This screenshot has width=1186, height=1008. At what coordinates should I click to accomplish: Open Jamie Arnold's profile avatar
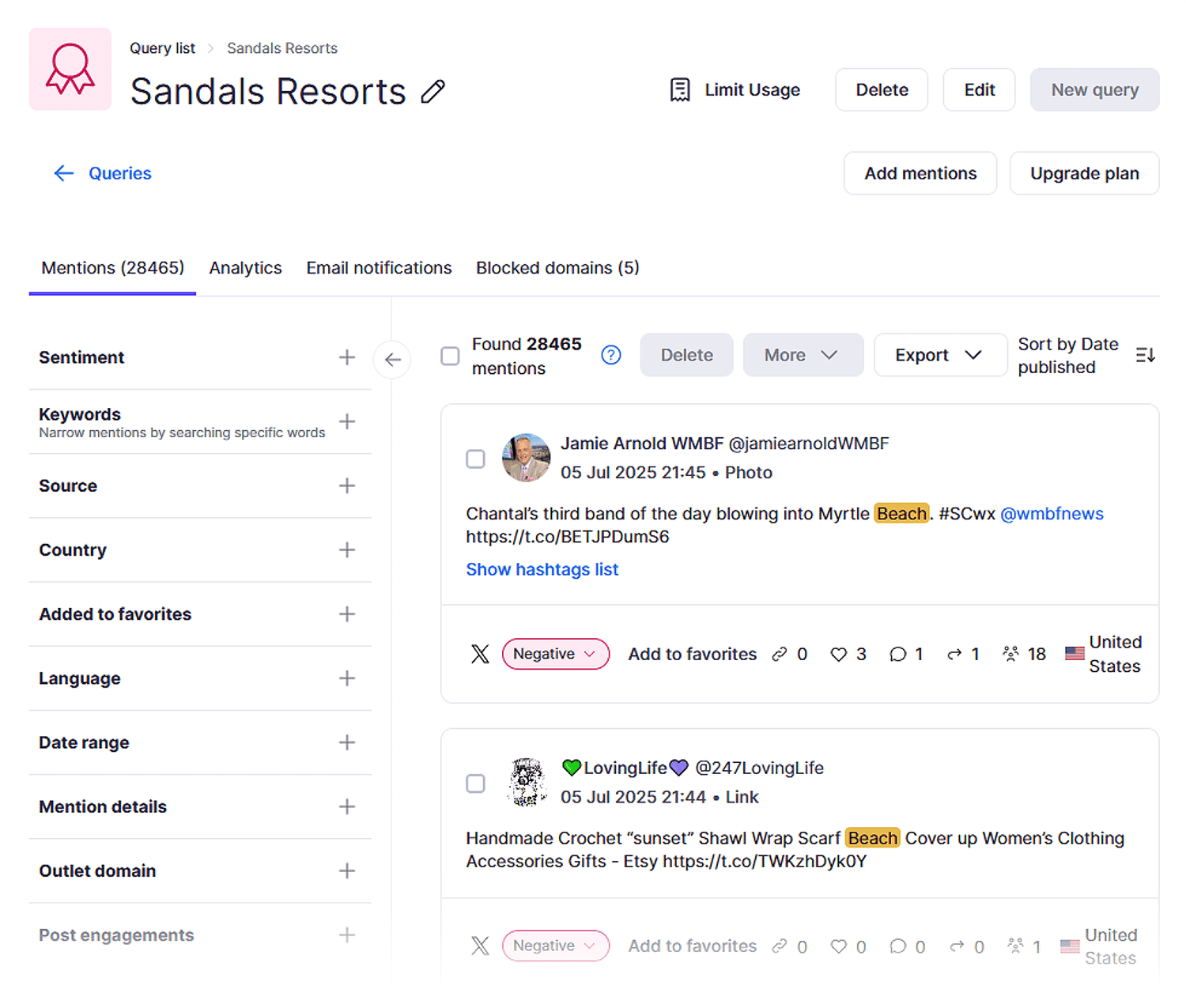pos(527,458)
